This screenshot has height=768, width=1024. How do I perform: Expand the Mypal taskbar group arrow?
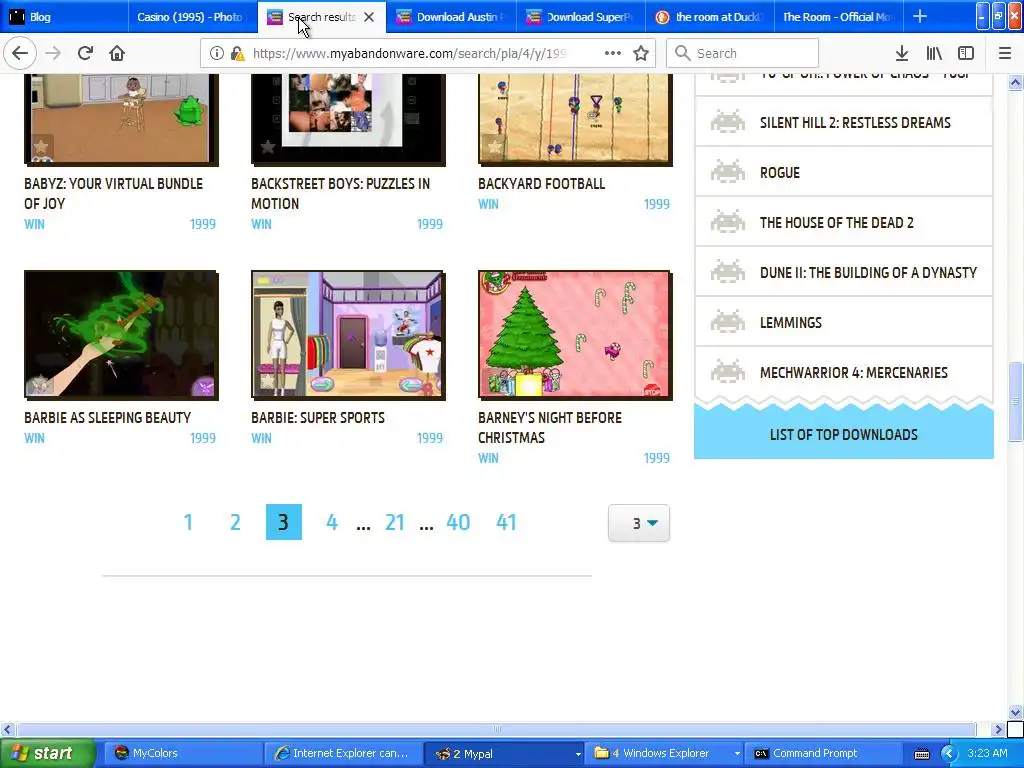578,754
